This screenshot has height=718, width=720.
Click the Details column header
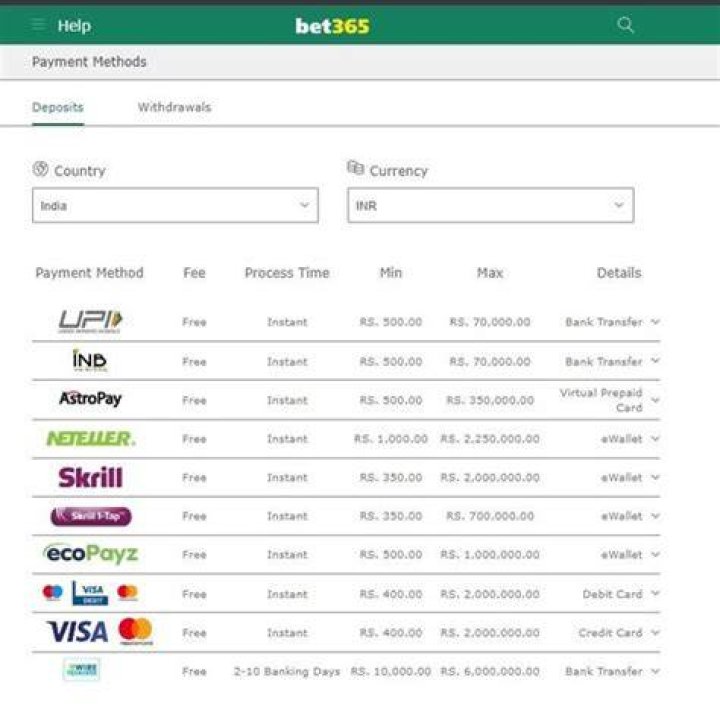pos(619,273)
